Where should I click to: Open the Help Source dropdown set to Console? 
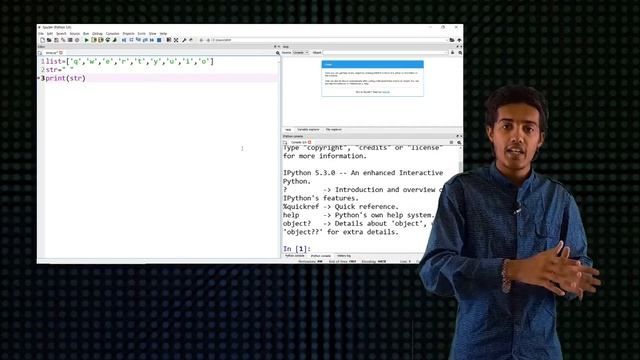pyautogui.click(x=301, y=53)
